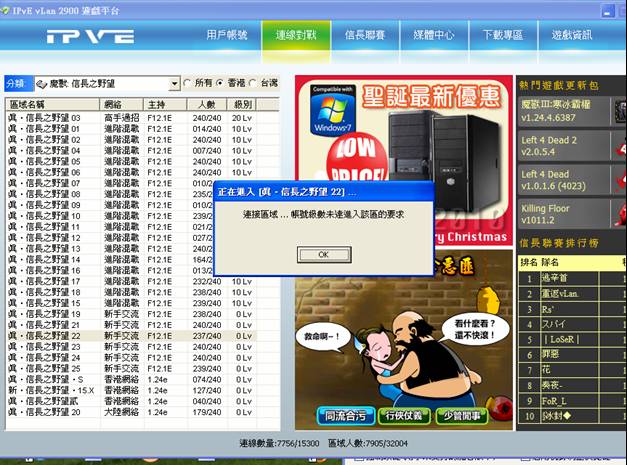Sort by the 級別 column header

pyautogui.click(x=242, y=105)
